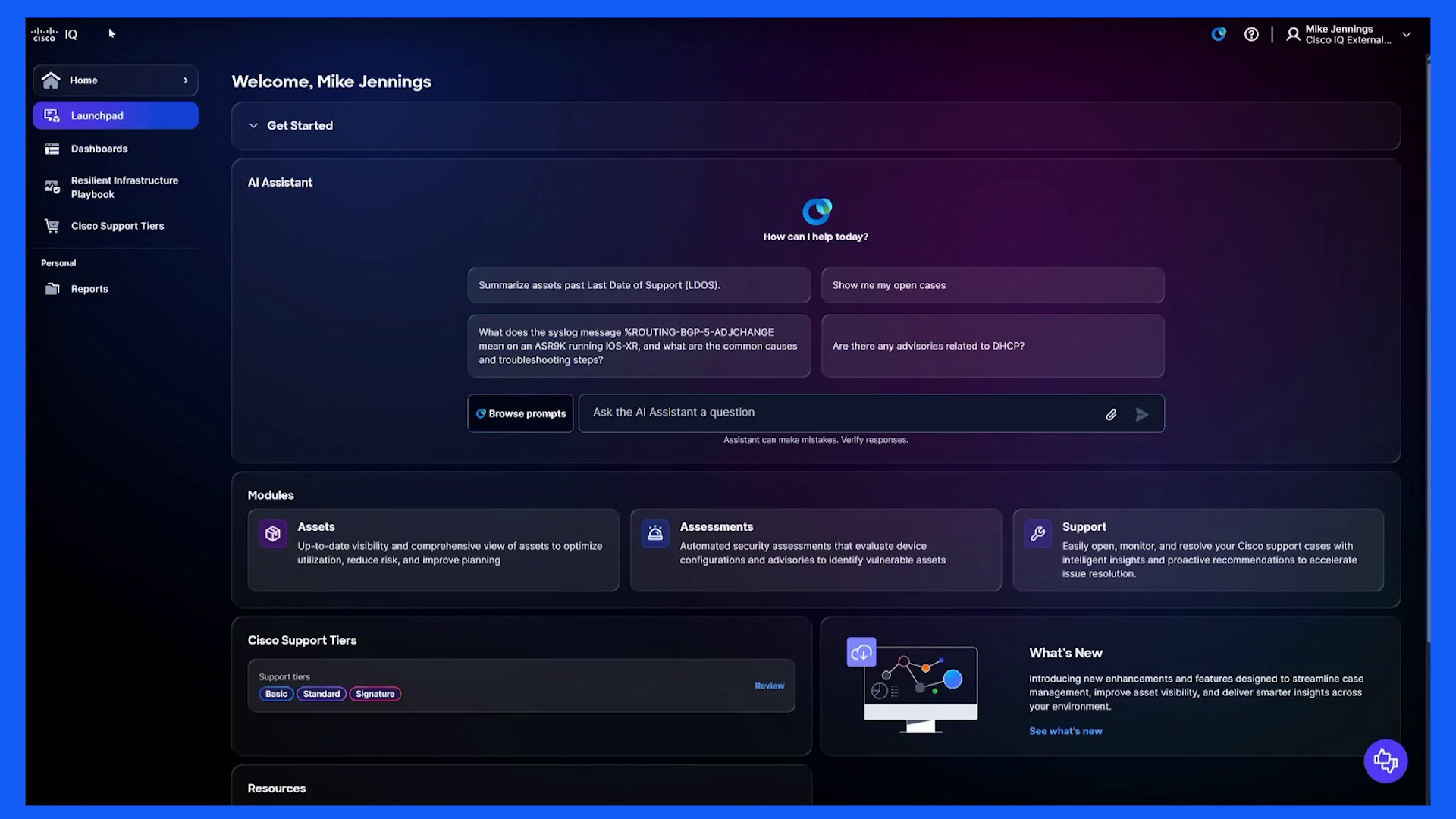Click the Signature support tier tag
This screenshot has height=819, width=1456.
tap(375, 694)
